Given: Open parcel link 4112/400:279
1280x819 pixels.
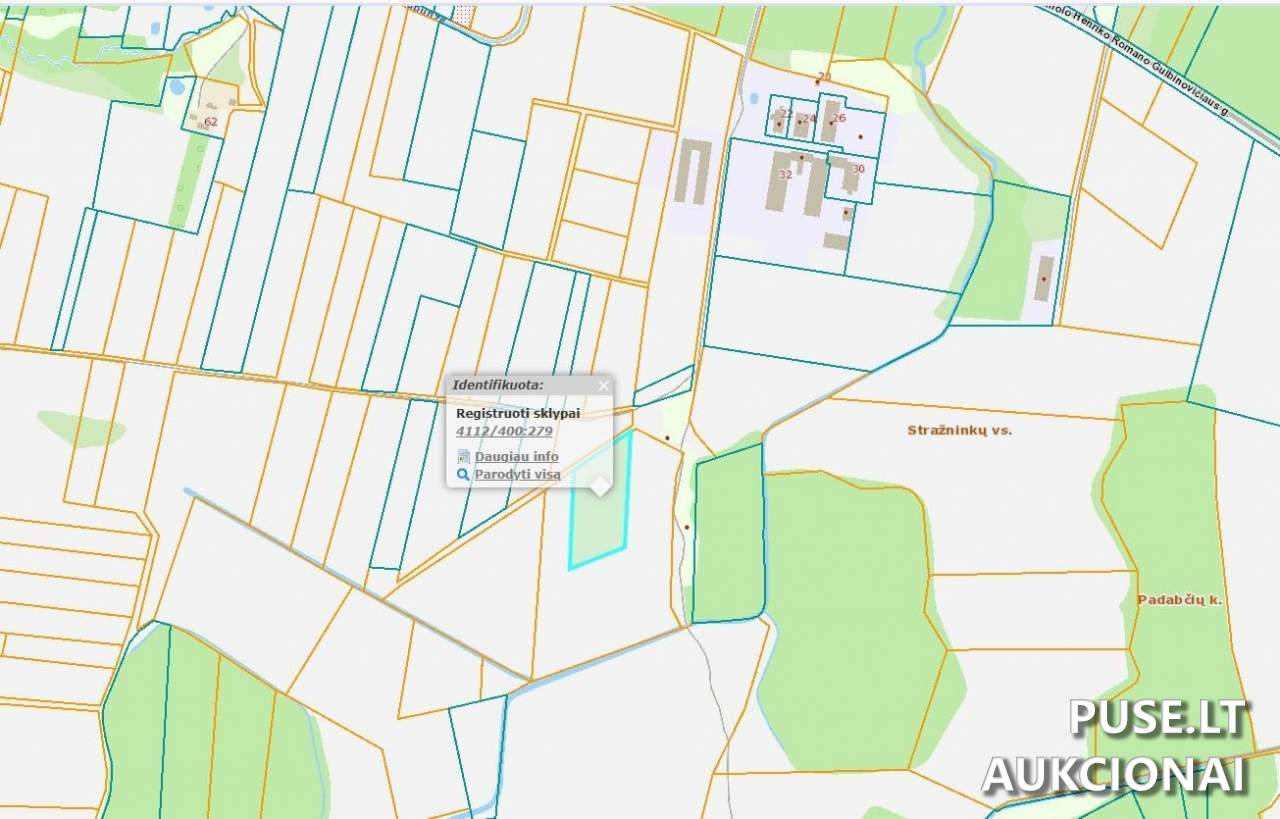Looking at the screenshot, I should (x=504, y=431).
